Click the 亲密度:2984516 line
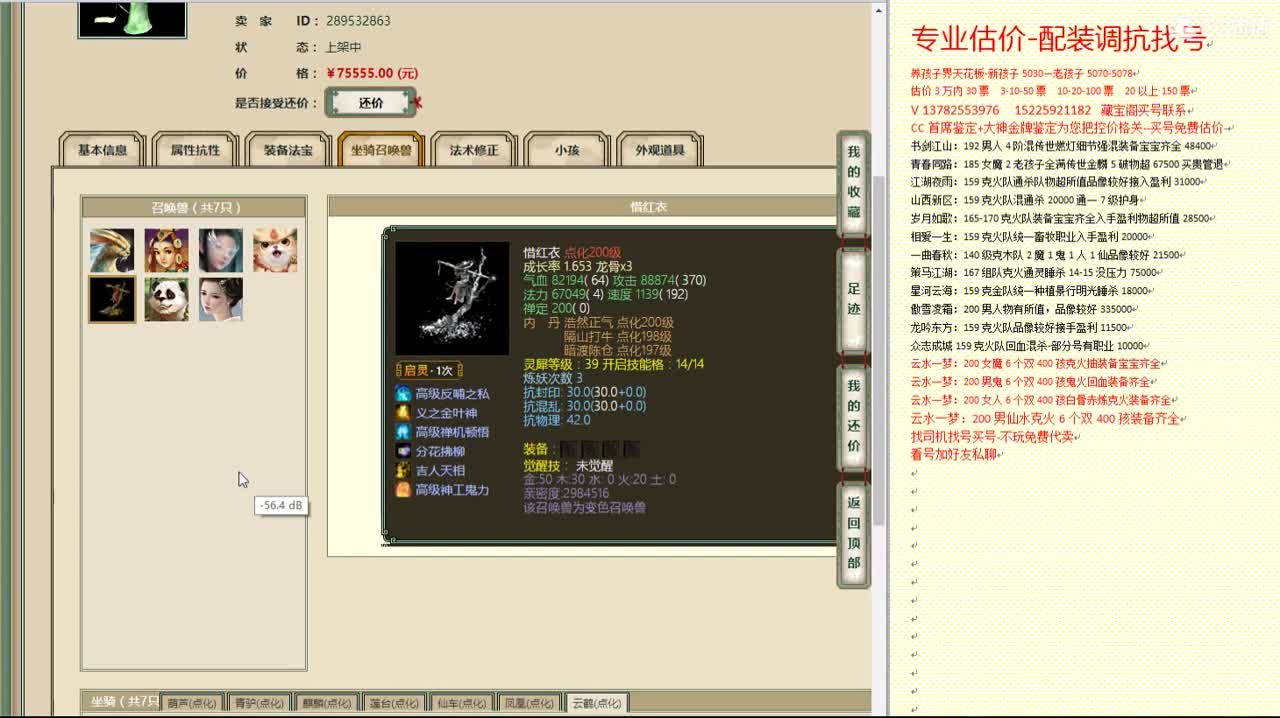Screen dimensions: 1280x718 [565, 493]
